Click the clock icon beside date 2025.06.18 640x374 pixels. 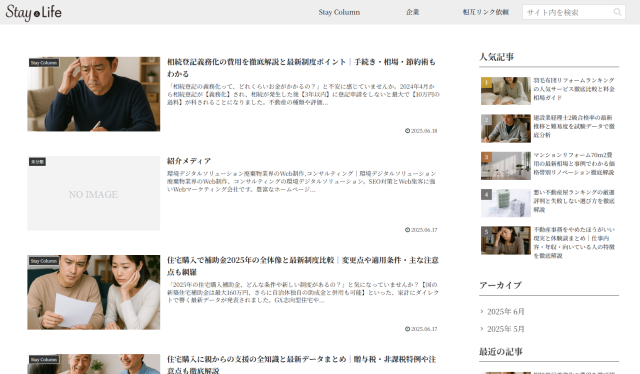(407, 131)
